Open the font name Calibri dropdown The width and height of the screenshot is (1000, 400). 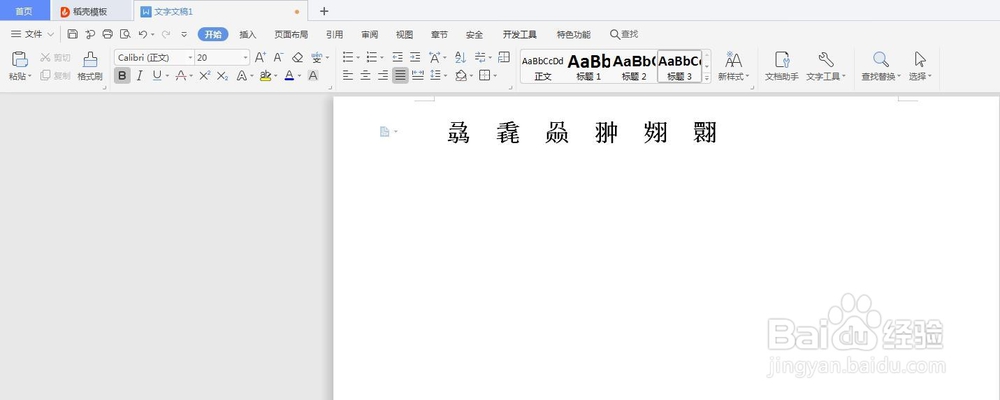(x=190, y=57)
